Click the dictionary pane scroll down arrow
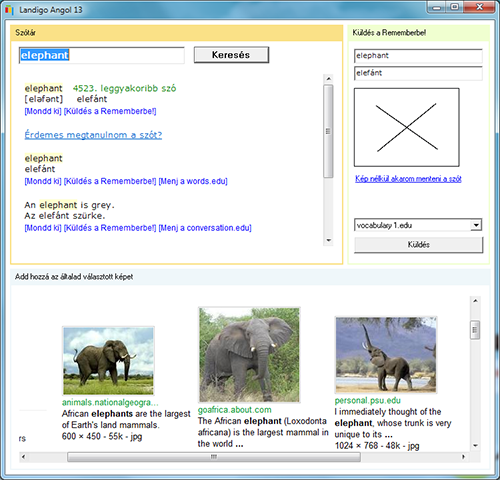Image resolution: width=500 pixels, height=480 pixels. (328, 240)
